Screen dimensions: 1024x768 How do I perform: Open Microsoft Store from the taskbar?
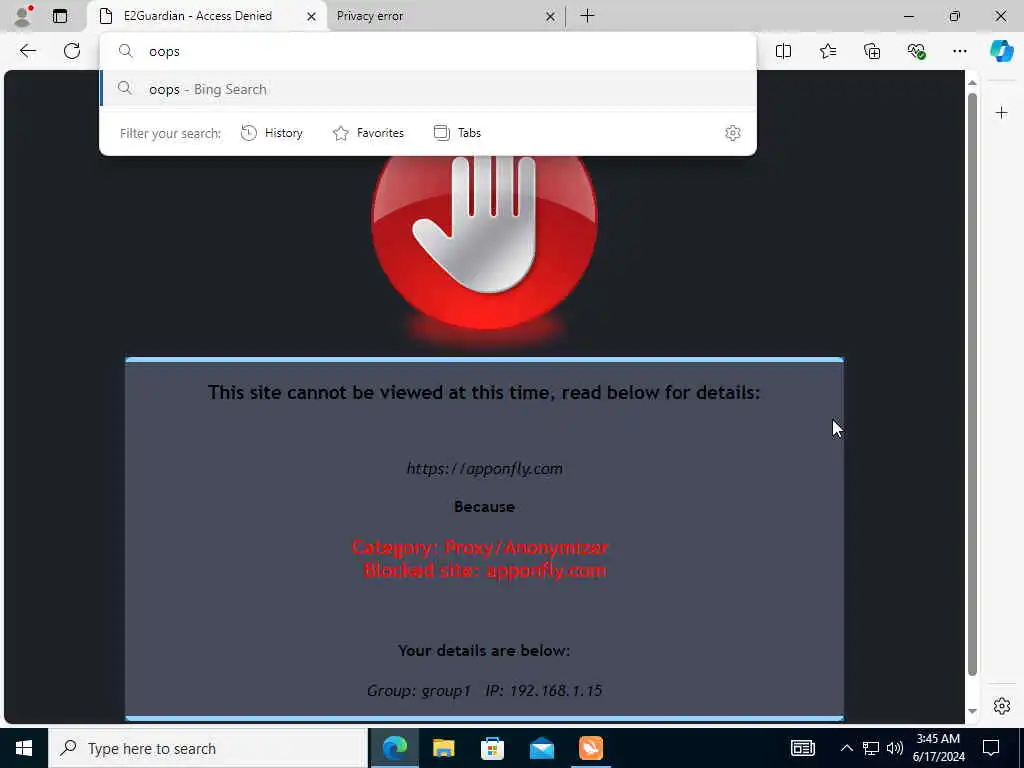click(x=492, y=748)
